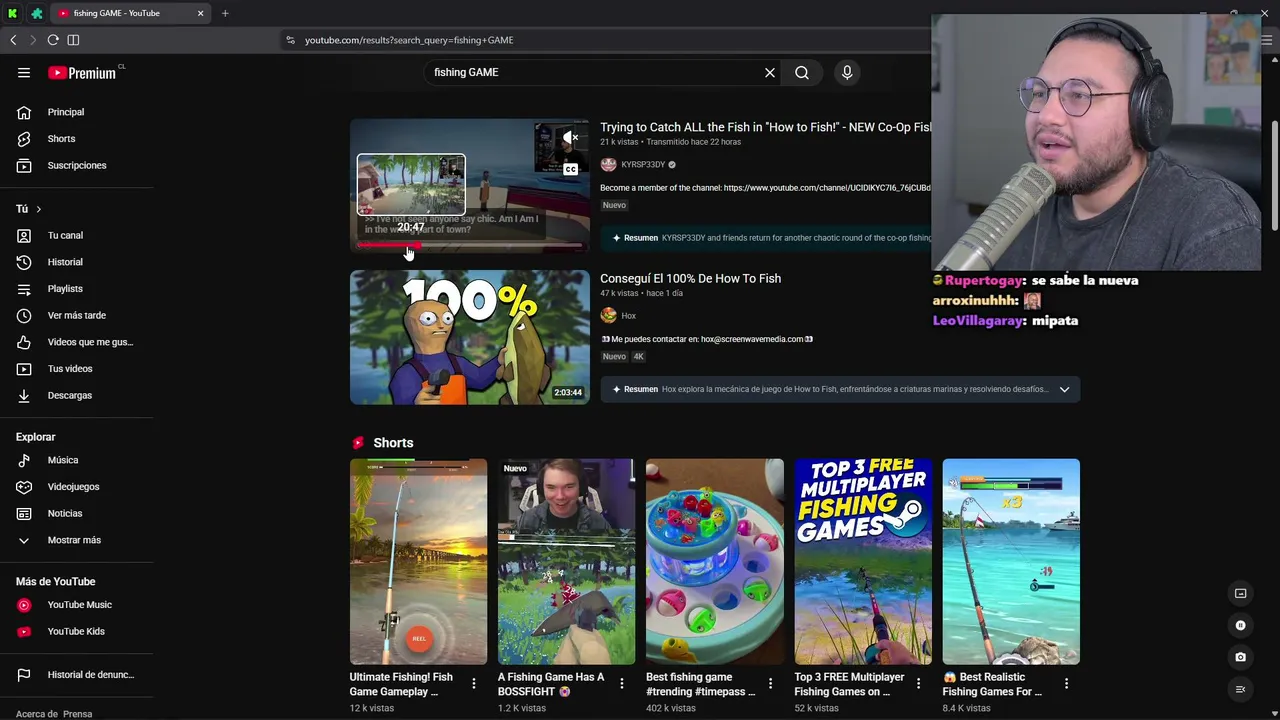The height and width of the screenshot is (720, 1280).
Task: Open the Ultimate Fishing short thumbnail
Action: point(418,562)
